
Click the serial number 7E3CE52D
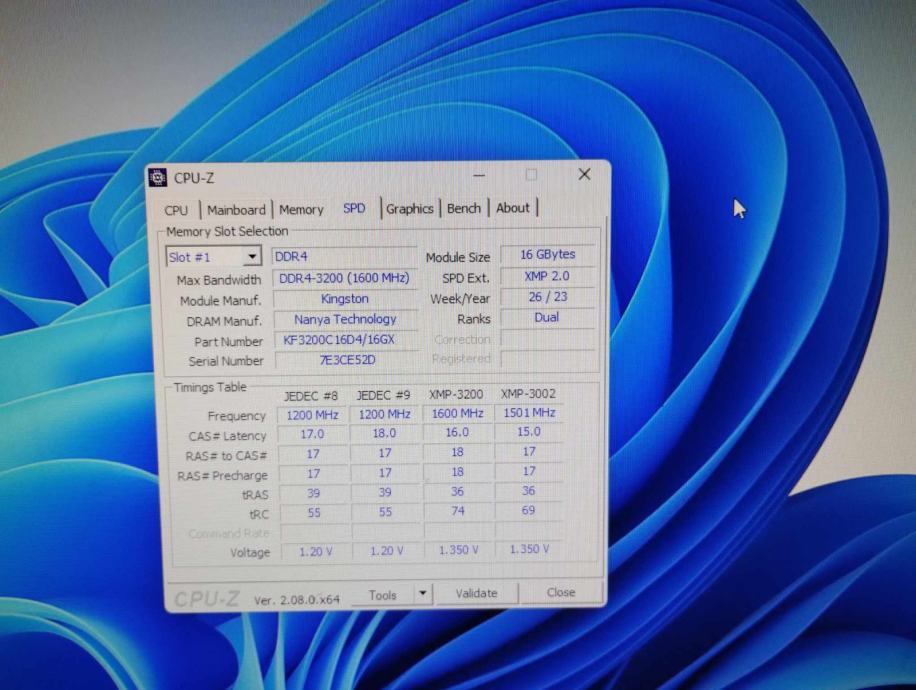[347, 360]
